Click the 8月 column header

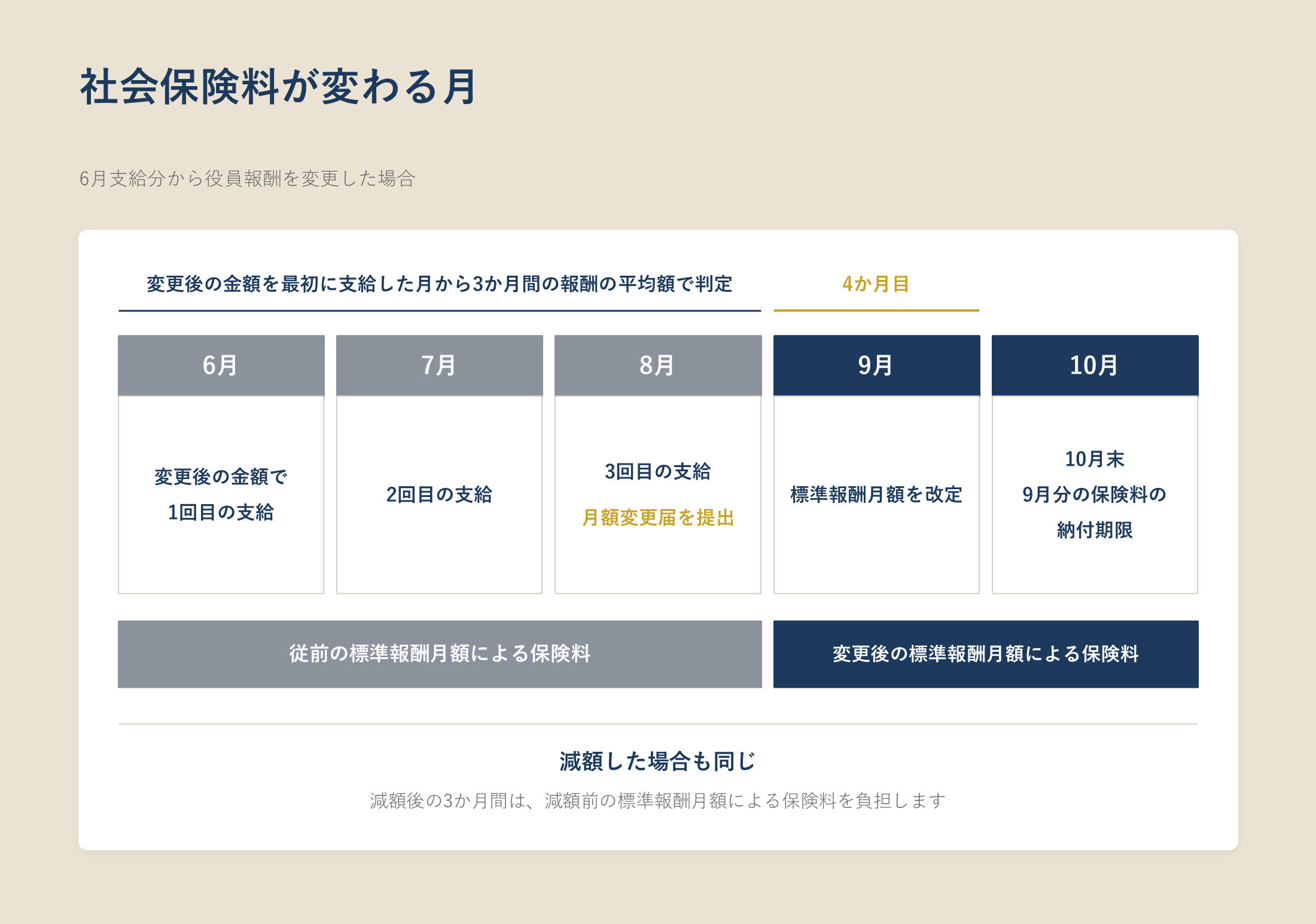pos(658,365)
